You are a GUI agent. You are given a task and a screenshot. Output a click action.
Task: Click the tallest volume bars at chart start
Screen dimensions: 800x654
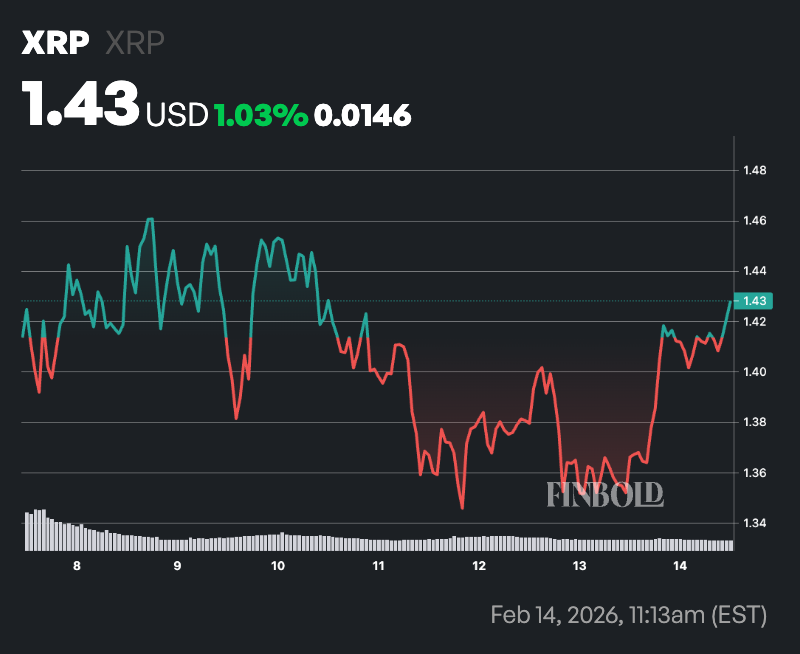(38, 530)
